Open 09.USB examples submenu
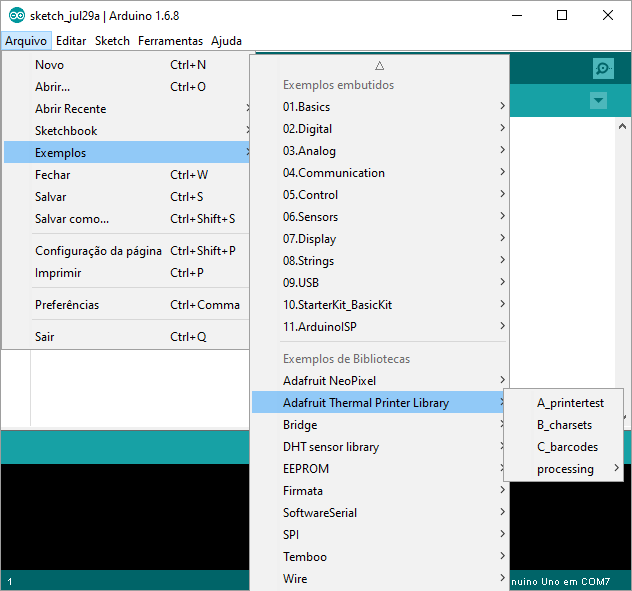The width and height of the screenshot is (632, 591). coord(380,283)
